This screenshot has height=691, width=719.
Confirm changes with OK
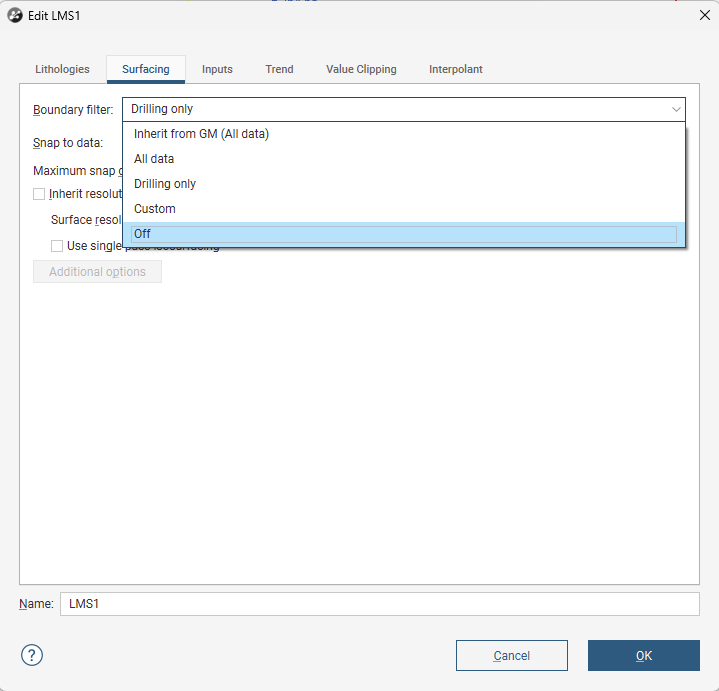644,656
